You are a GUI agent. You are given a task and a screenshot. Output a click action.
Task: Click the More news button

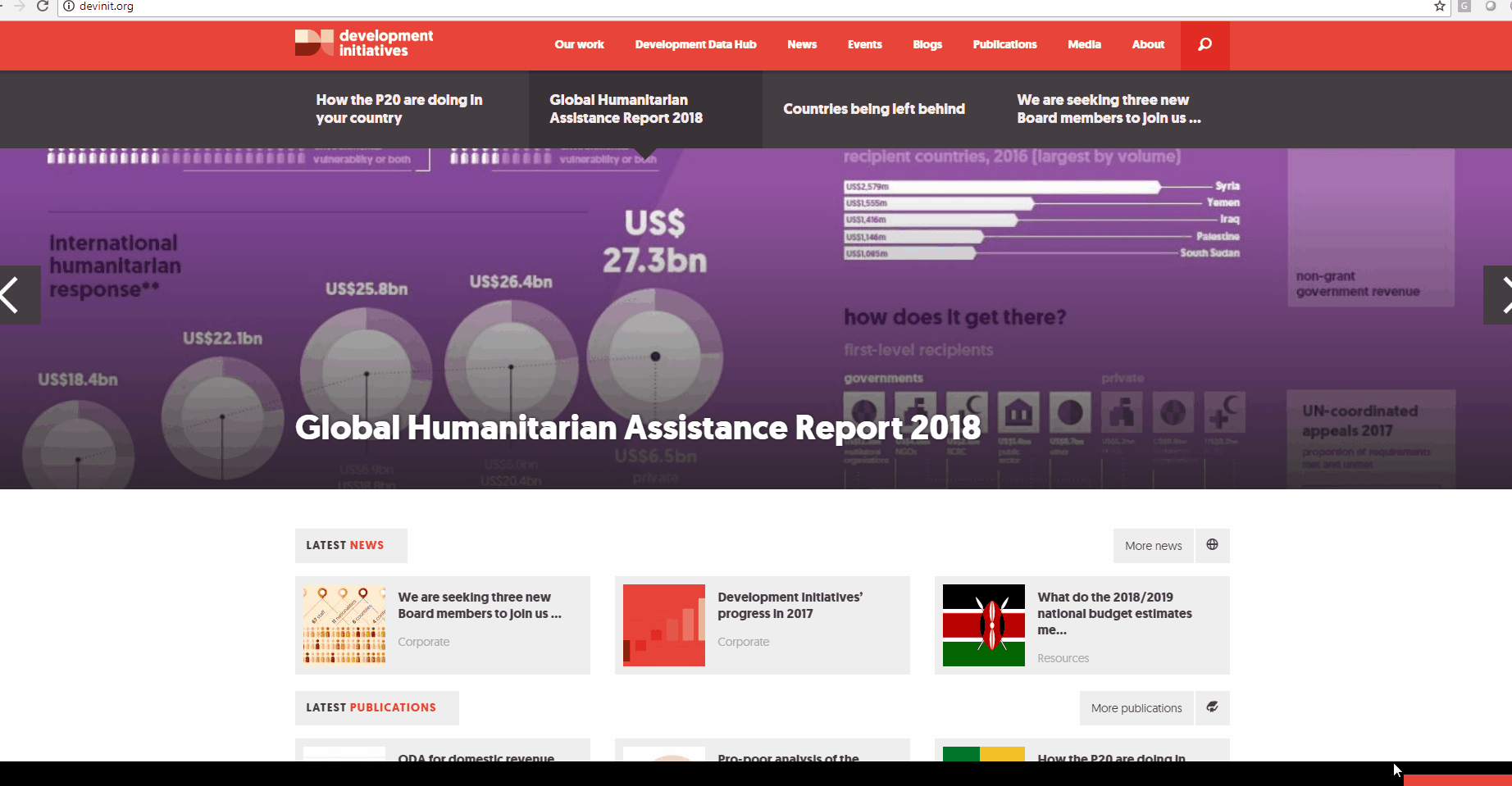coord(1154,545)
